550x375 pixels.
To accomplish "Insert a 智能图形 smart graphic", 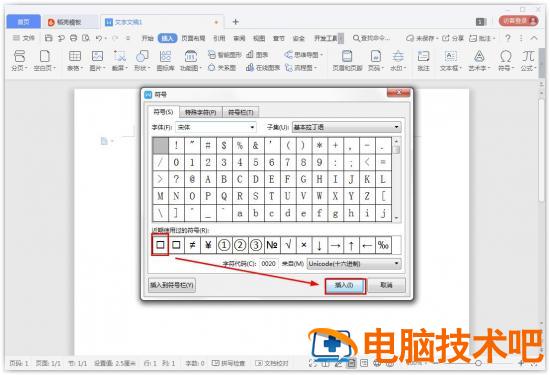I will [224, 55].
